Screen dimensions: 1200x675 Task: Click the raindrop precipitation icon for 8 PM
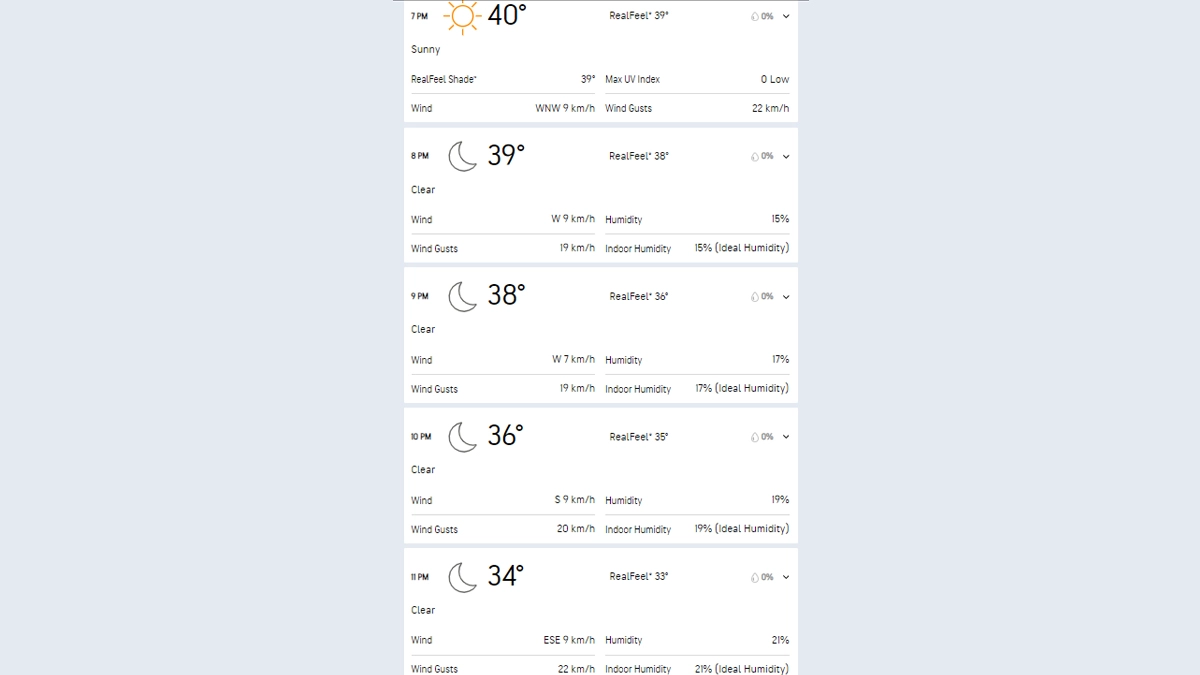pyautogui.click(x=755, y=157)
